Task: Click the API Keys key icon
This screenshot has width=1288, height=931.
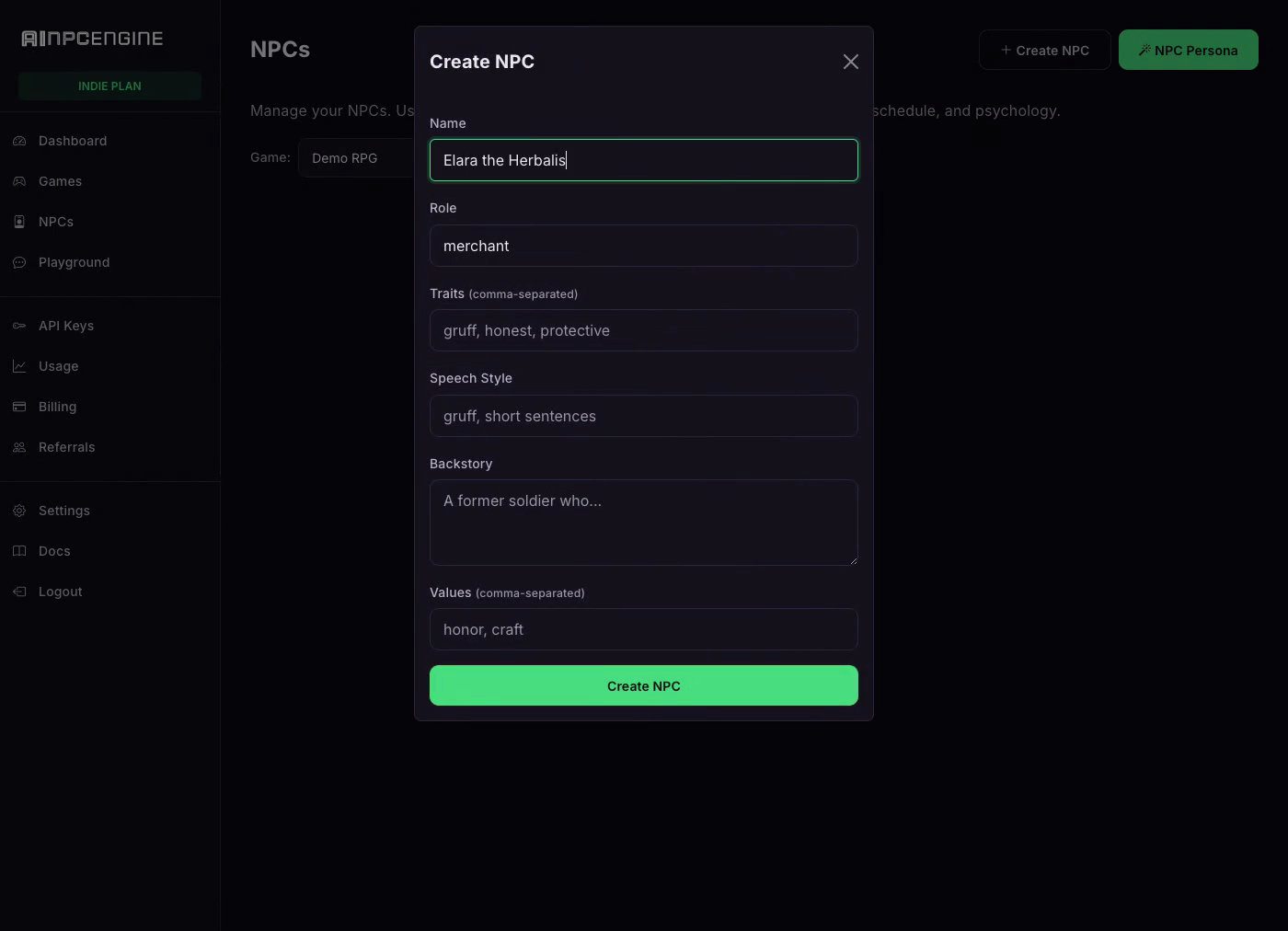Action: point(19,326)
